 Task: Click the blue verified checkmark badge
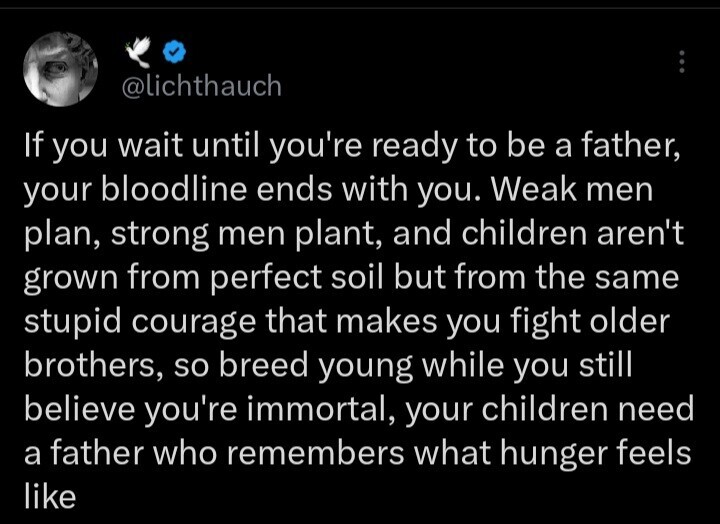(x=175, y=52)
